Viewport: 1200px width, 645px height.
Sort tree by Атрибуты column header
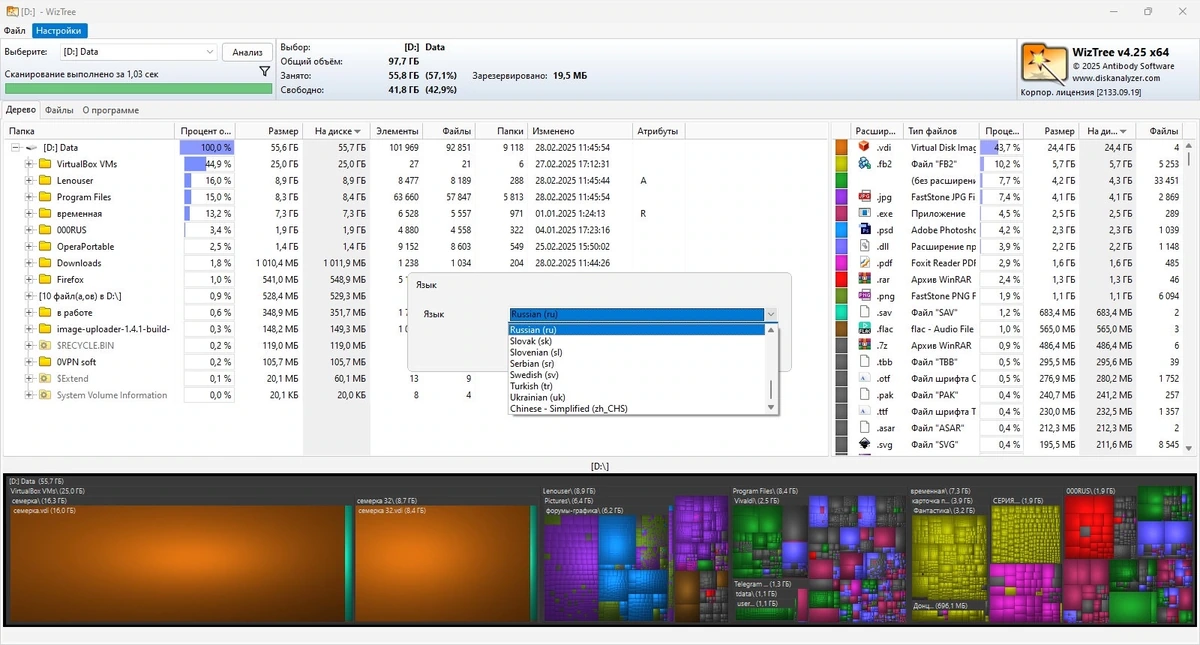coord(657,131)
